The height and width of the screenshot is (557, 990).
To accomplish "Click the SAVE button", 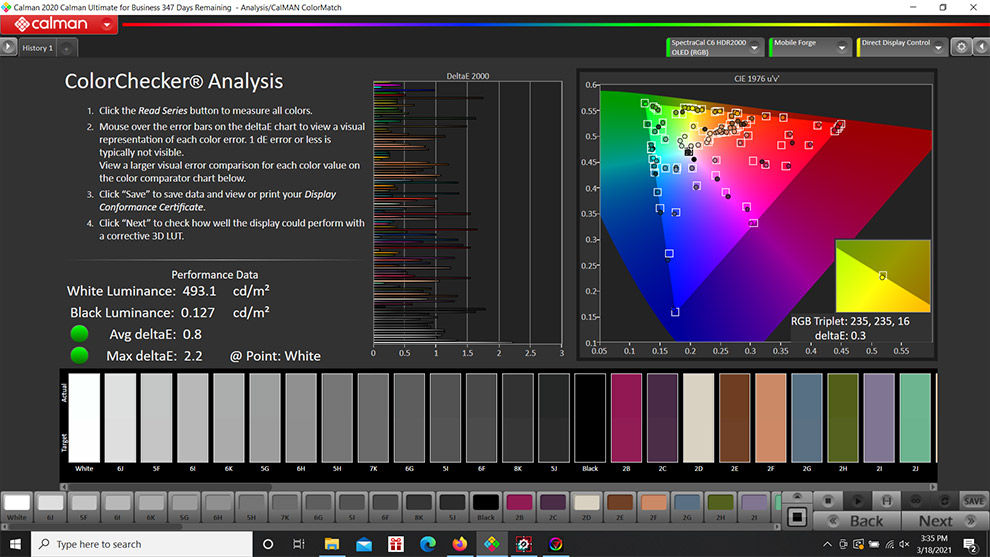I will click(974, 501).
